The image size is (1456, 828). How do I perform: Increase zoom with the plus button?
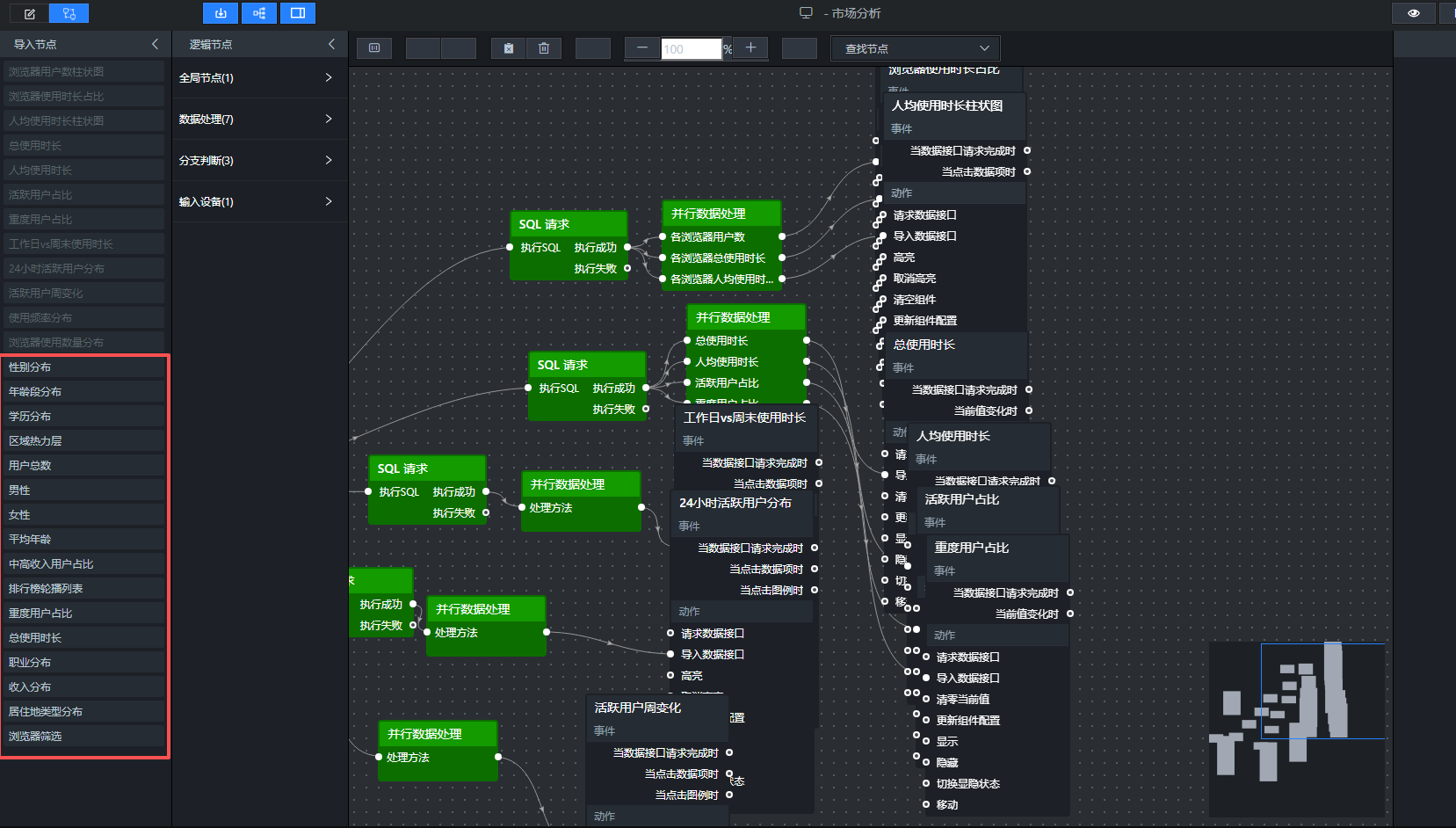pyautogui.click(x=750, y=48)
